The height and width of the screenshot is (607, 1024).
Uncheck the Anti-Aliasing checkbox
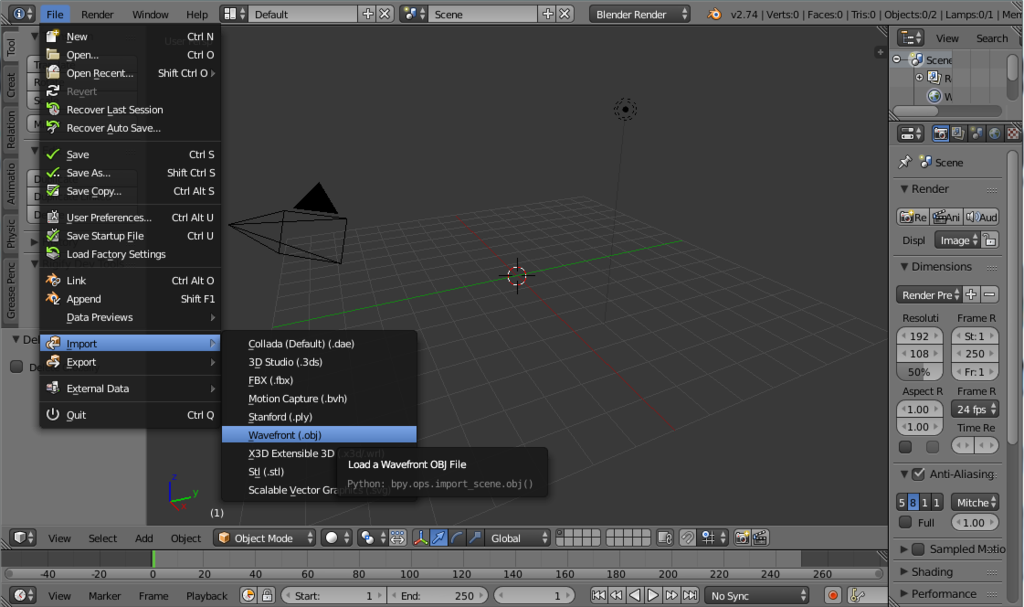click(x=918, y=474)
